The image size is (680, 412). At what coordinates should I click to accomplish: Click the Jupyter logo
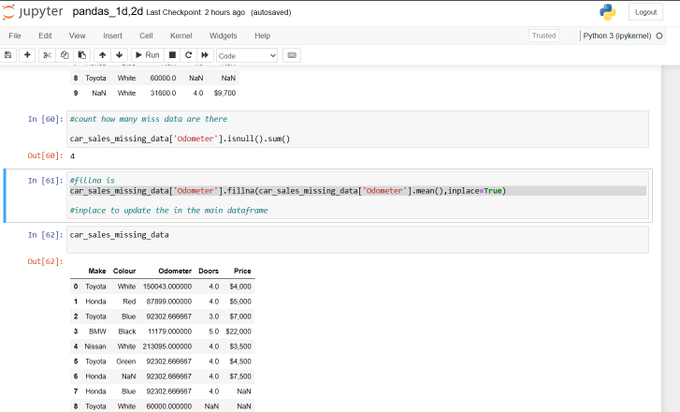click(33, 12)
